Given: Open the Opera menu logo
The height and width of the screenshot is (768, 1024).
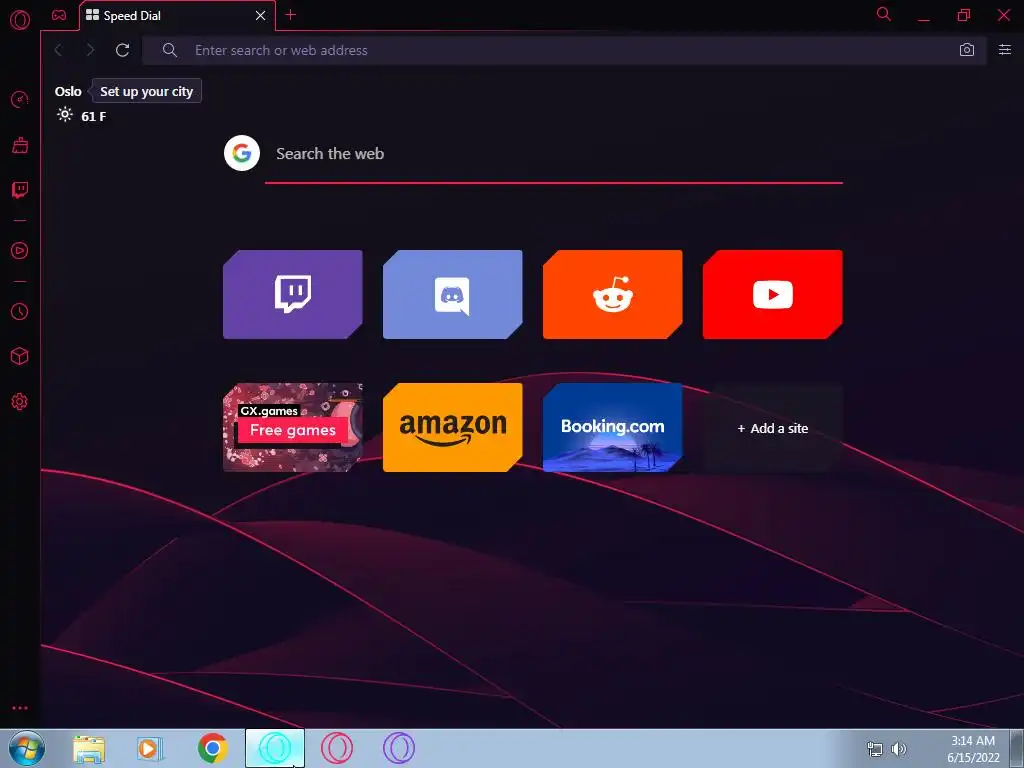Looking at the screenshot, I should pos(20,20).
